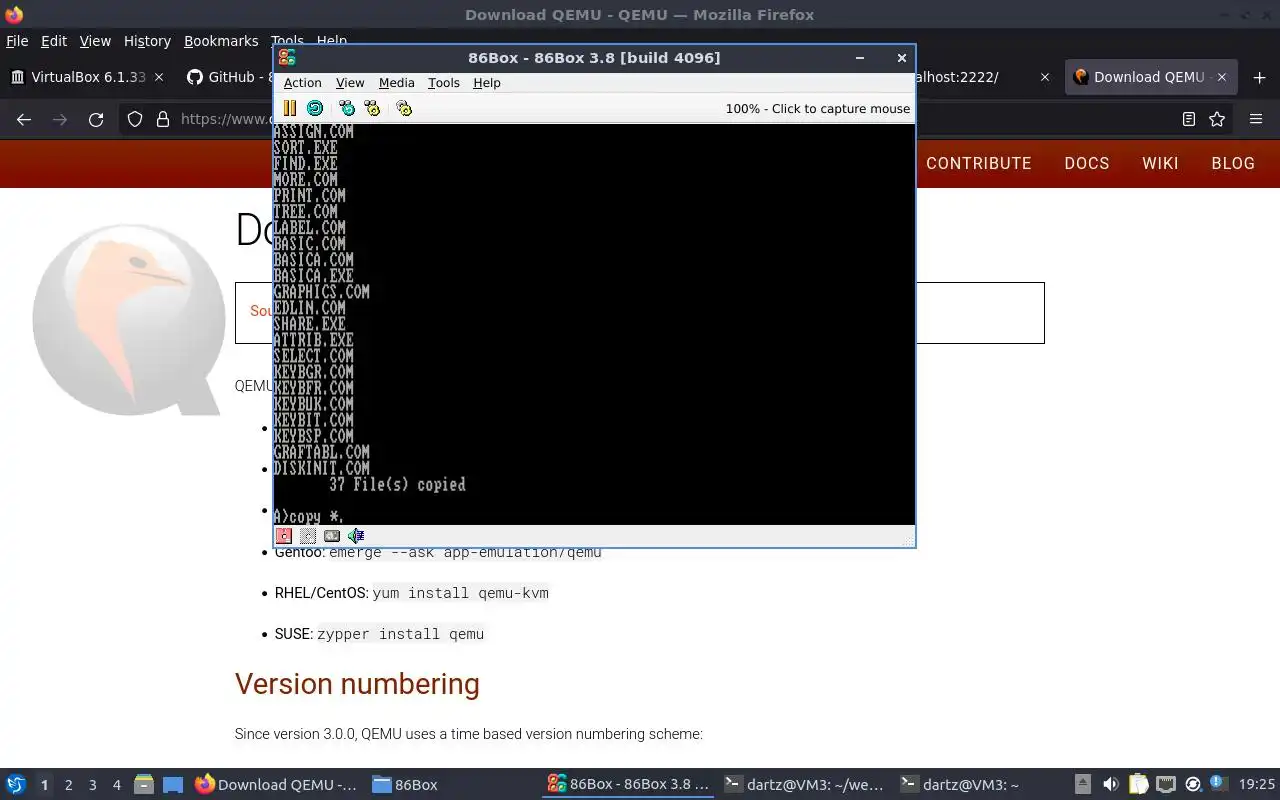Switch to workspace 4
Viewport: 1280px width, 800px height.
click(x=117, y=785)
